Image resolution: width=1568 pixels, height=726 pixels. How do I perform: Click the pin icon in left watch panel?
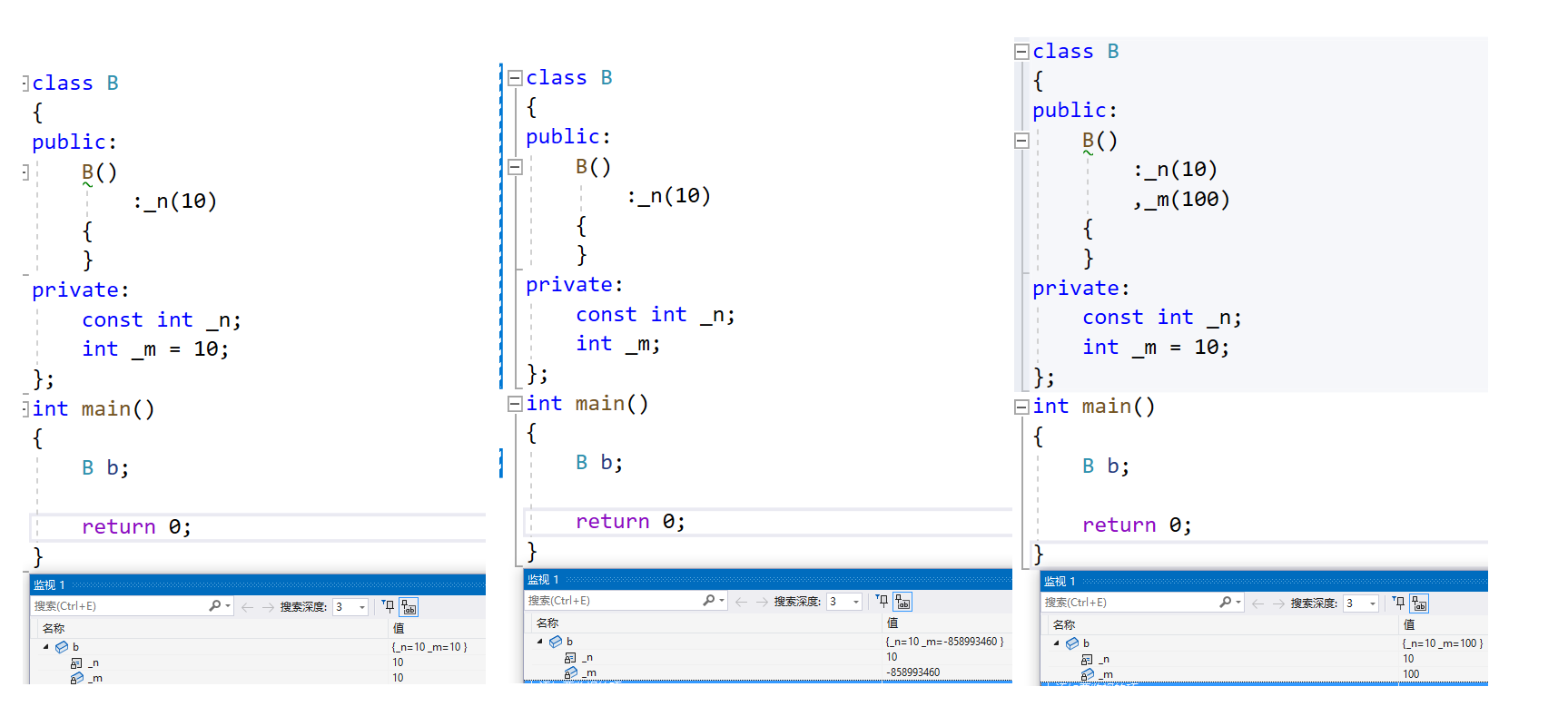(x=388, y=606)
